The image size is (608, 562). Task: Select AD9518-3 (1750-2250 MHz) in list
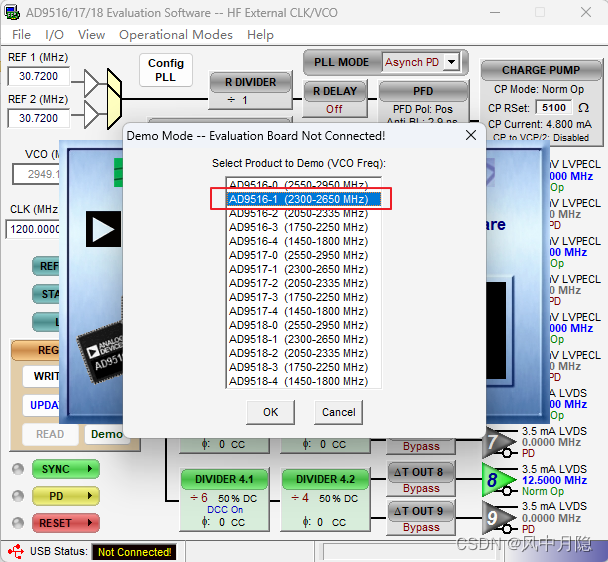(304, 367)
